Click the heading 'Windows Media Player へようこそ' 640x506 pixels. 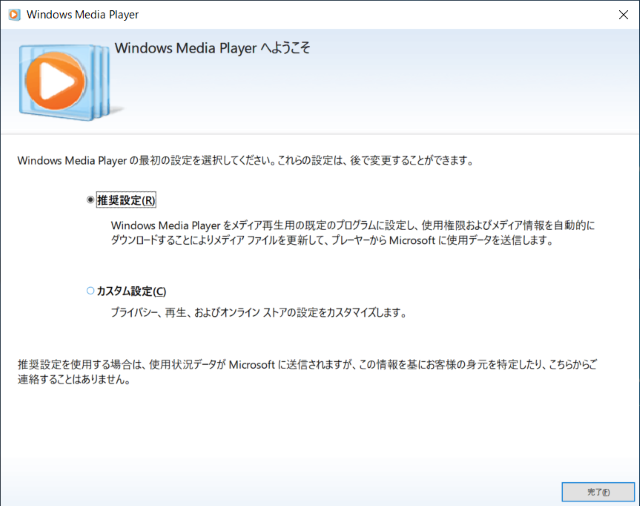pyautogui.click(x=212, y=48)
